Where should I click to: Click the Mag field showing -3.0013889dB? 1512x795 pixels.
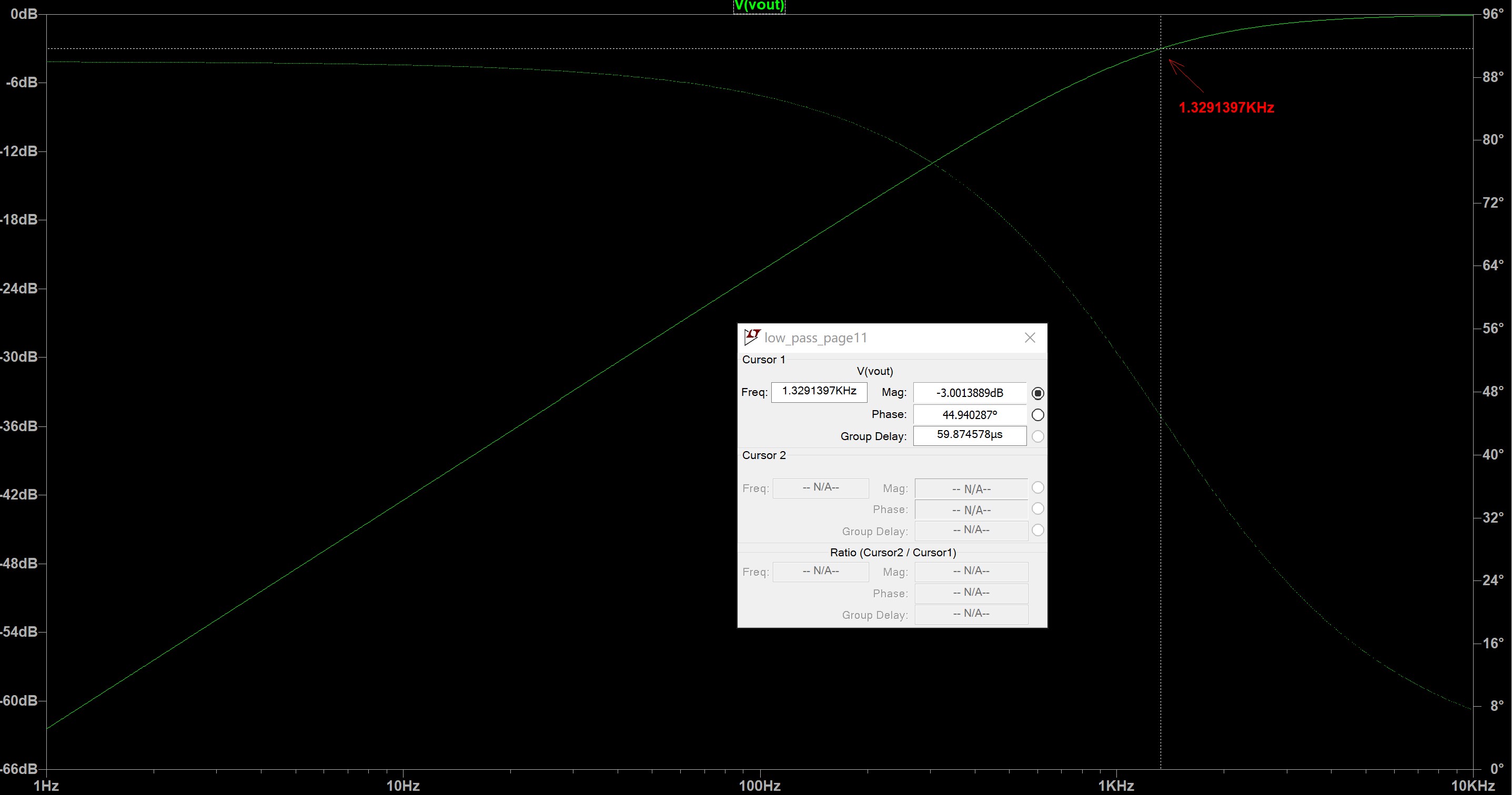click(969, 393)
